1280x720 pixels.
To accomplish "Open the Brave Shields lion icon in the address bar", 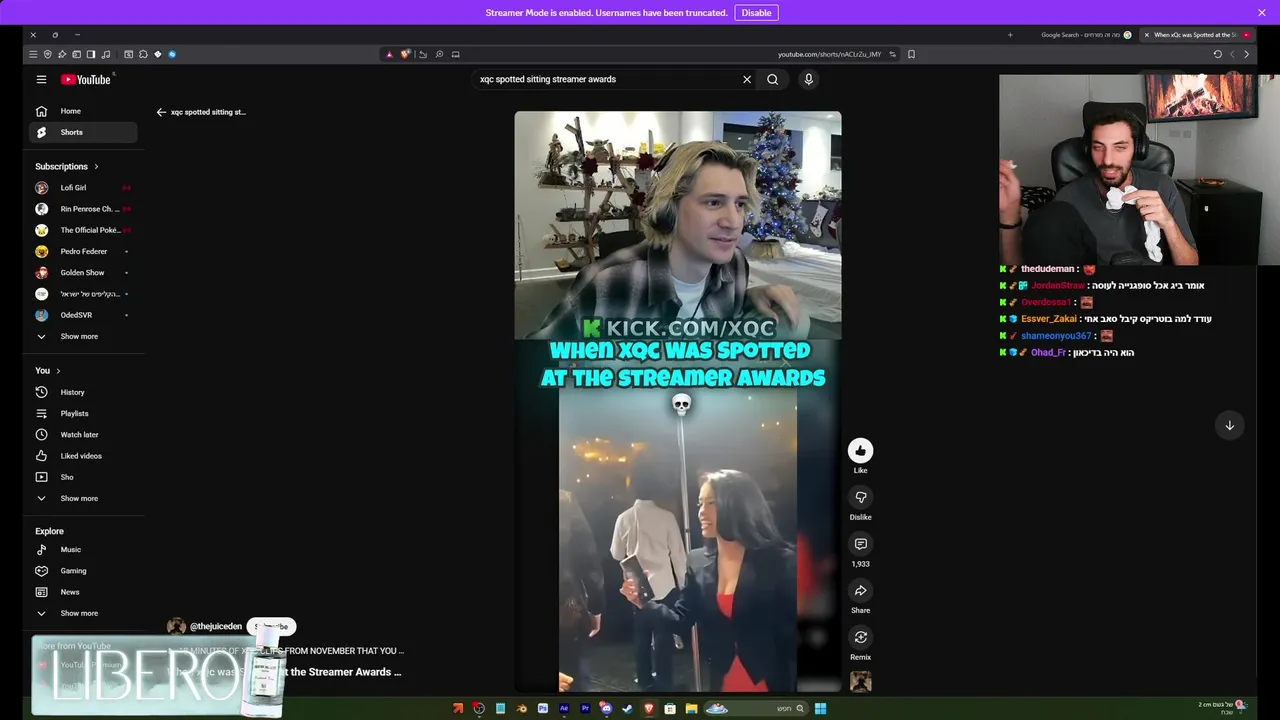I will point(404,54).
